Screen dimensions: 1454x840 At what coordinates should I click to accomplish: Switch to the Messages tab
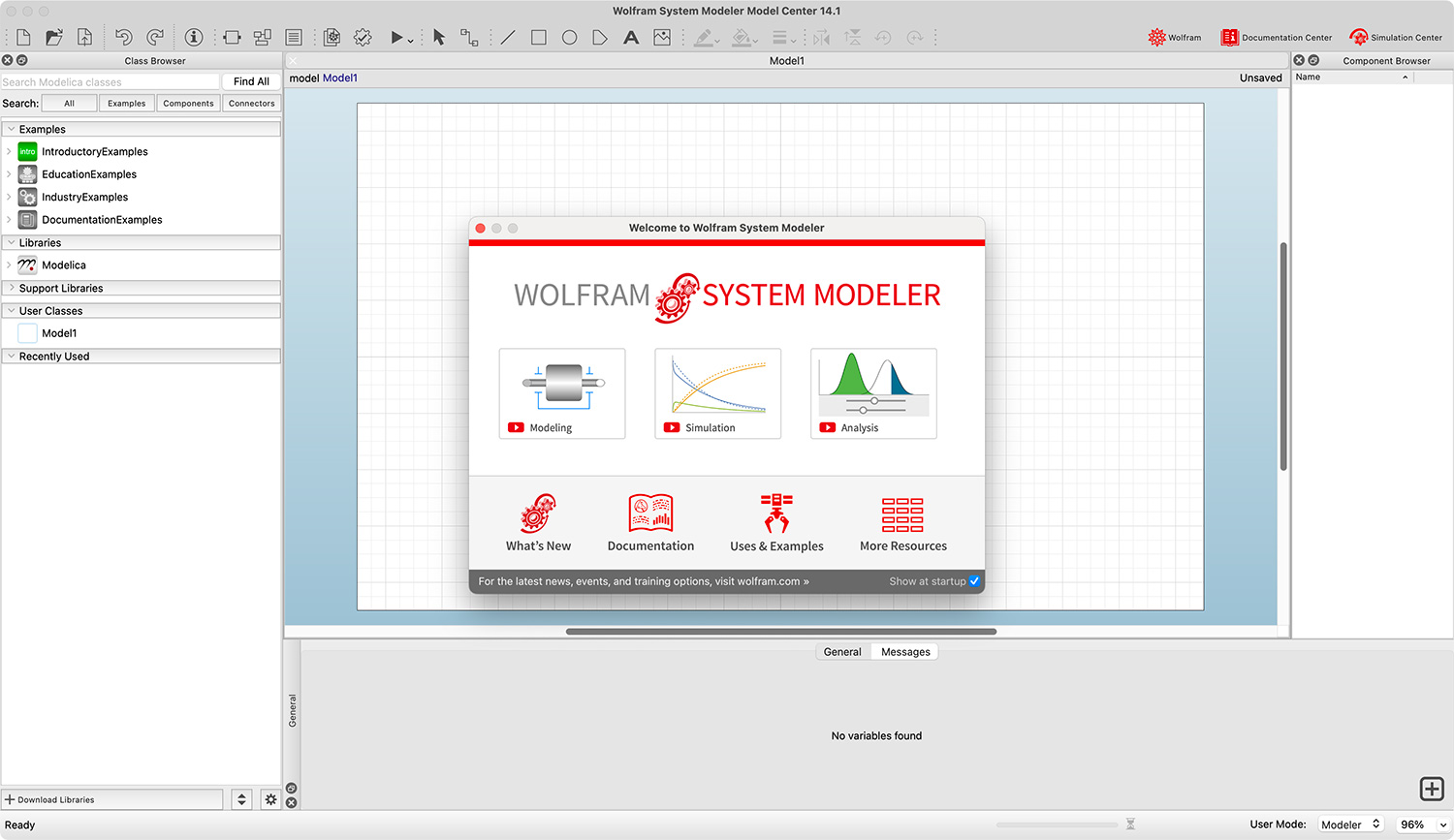point(904,651)
